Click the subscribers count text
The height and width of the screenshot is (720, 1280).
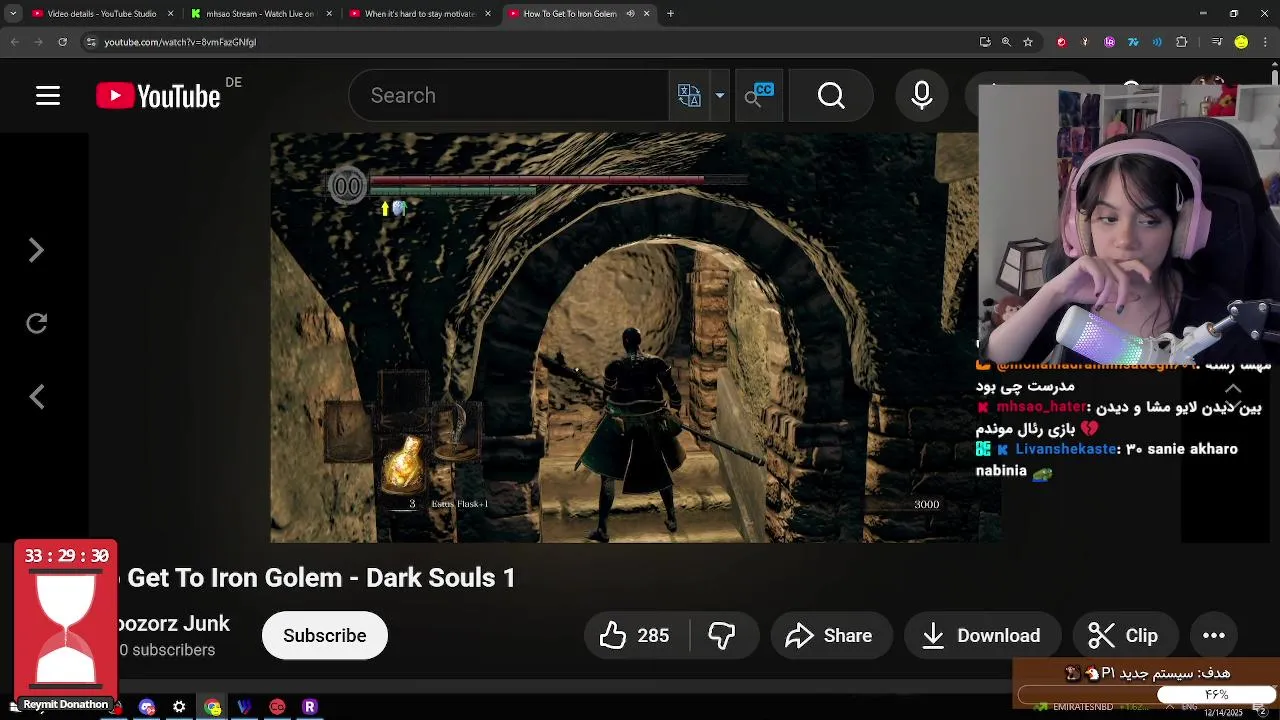point(167,650)
